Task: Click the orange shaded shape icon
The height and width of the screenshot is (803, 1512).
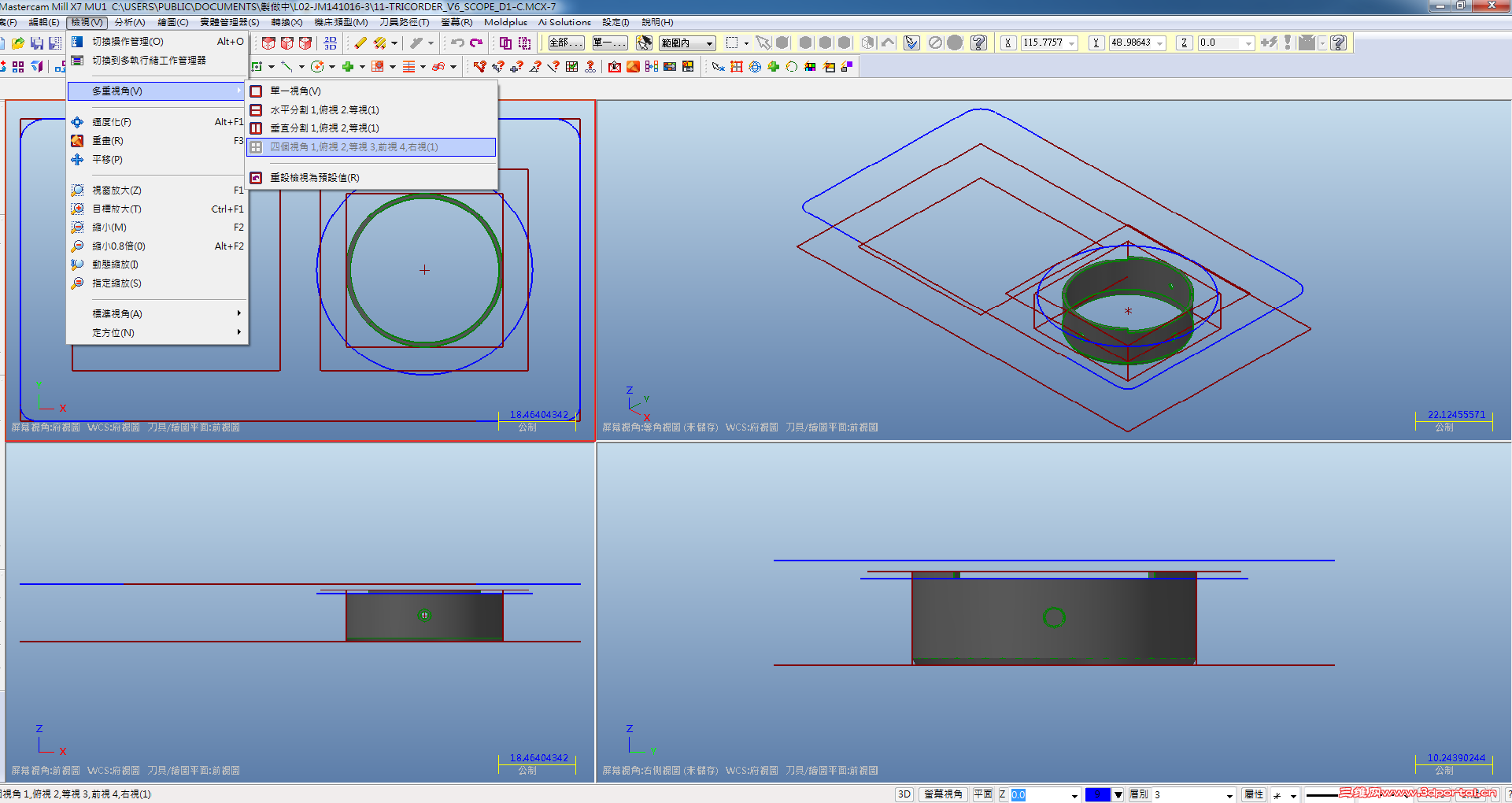Action: coord(633,67)
